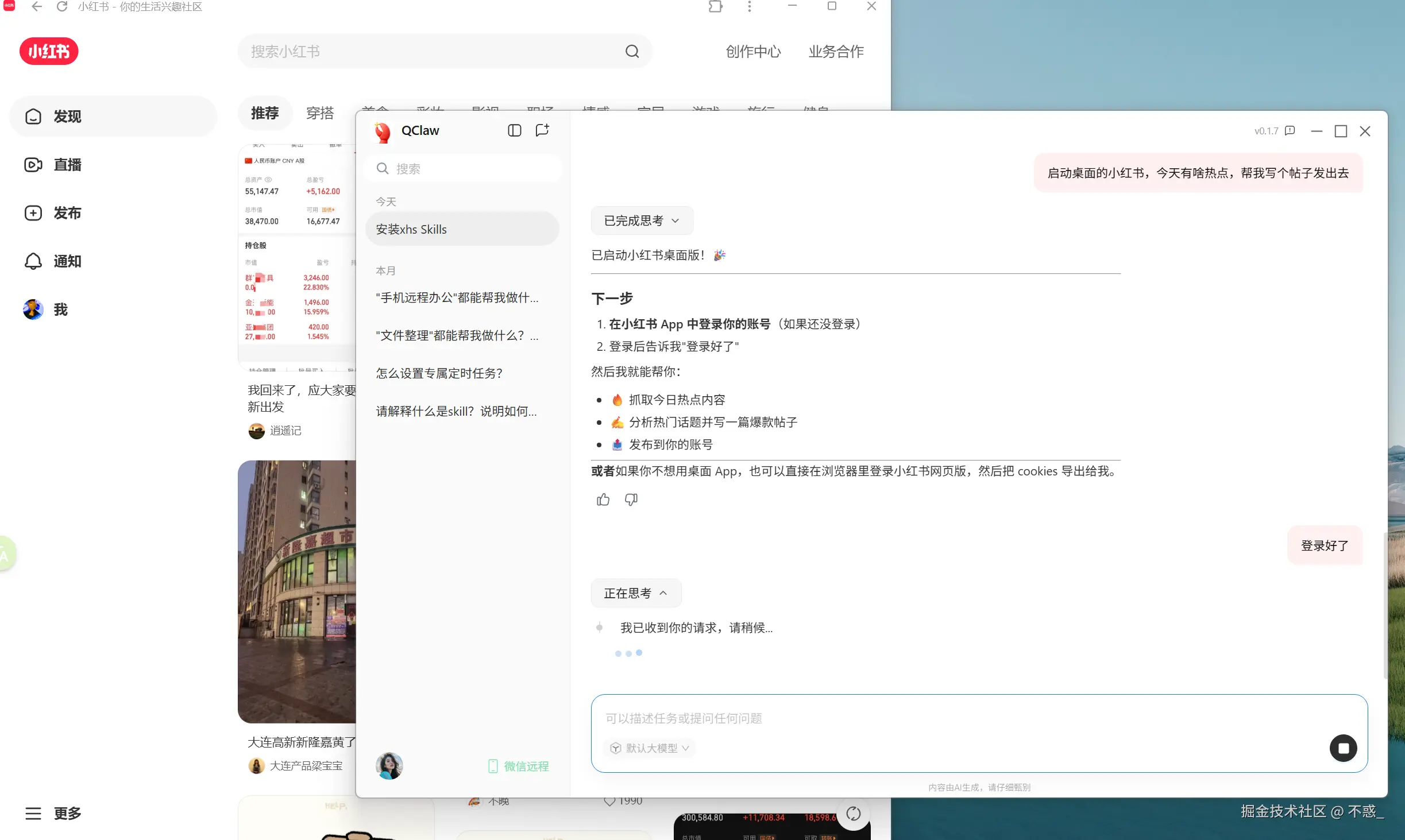Expand the 已完成思考 section
Image resolution: width=1405 pixels, height=840 pixels.
click(x=642, y=220)
